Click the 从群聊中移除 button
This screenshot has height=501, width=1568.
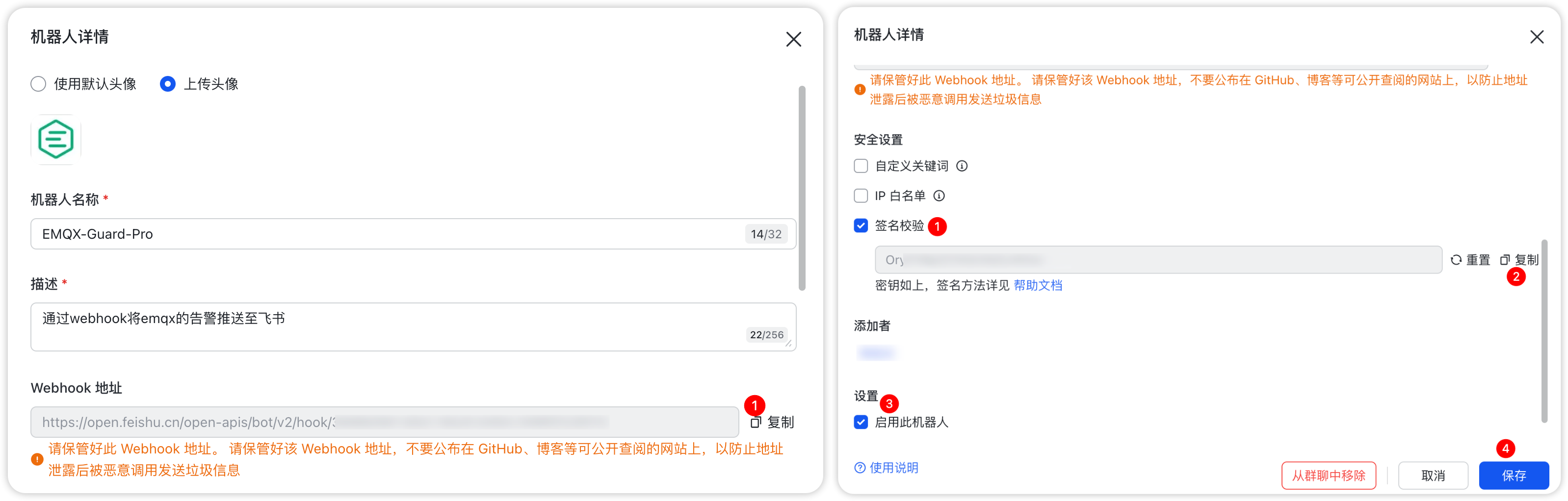1329,476
